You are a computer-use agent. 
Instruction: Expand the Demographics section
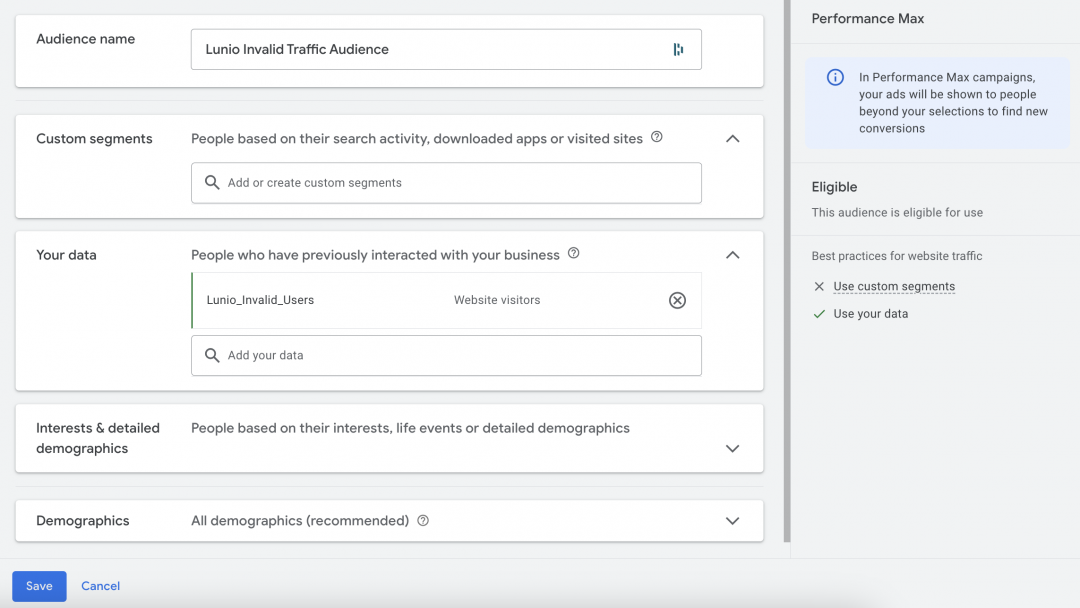click(x=732, y=521)
